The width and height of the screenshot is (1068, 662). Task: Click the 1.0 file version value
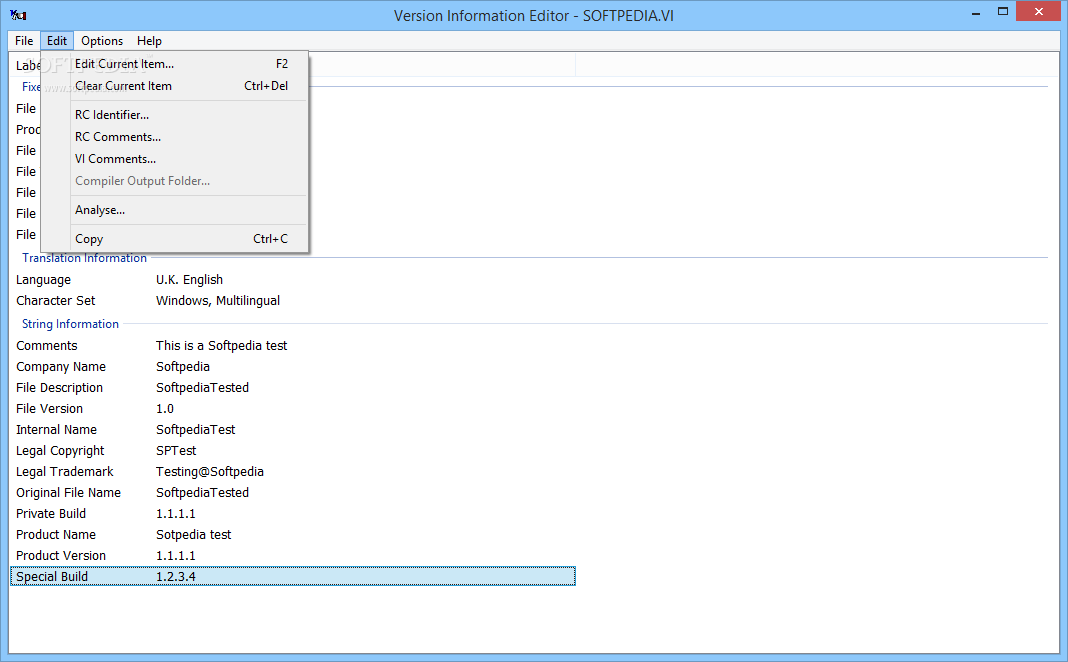click(x=165, y=409)
